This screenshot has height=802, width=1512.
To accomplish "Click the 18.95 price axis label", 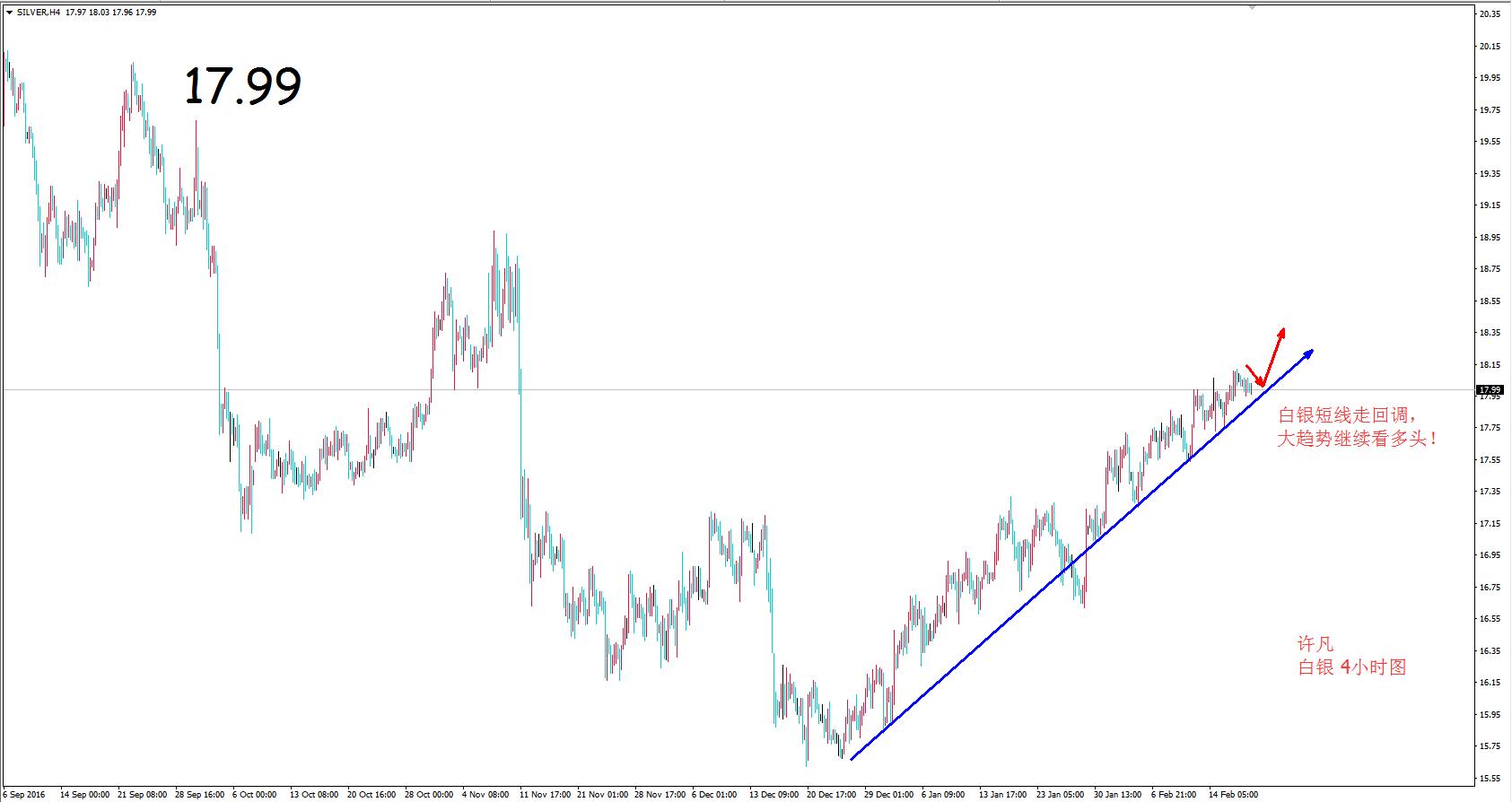I will coord(1490,238).
